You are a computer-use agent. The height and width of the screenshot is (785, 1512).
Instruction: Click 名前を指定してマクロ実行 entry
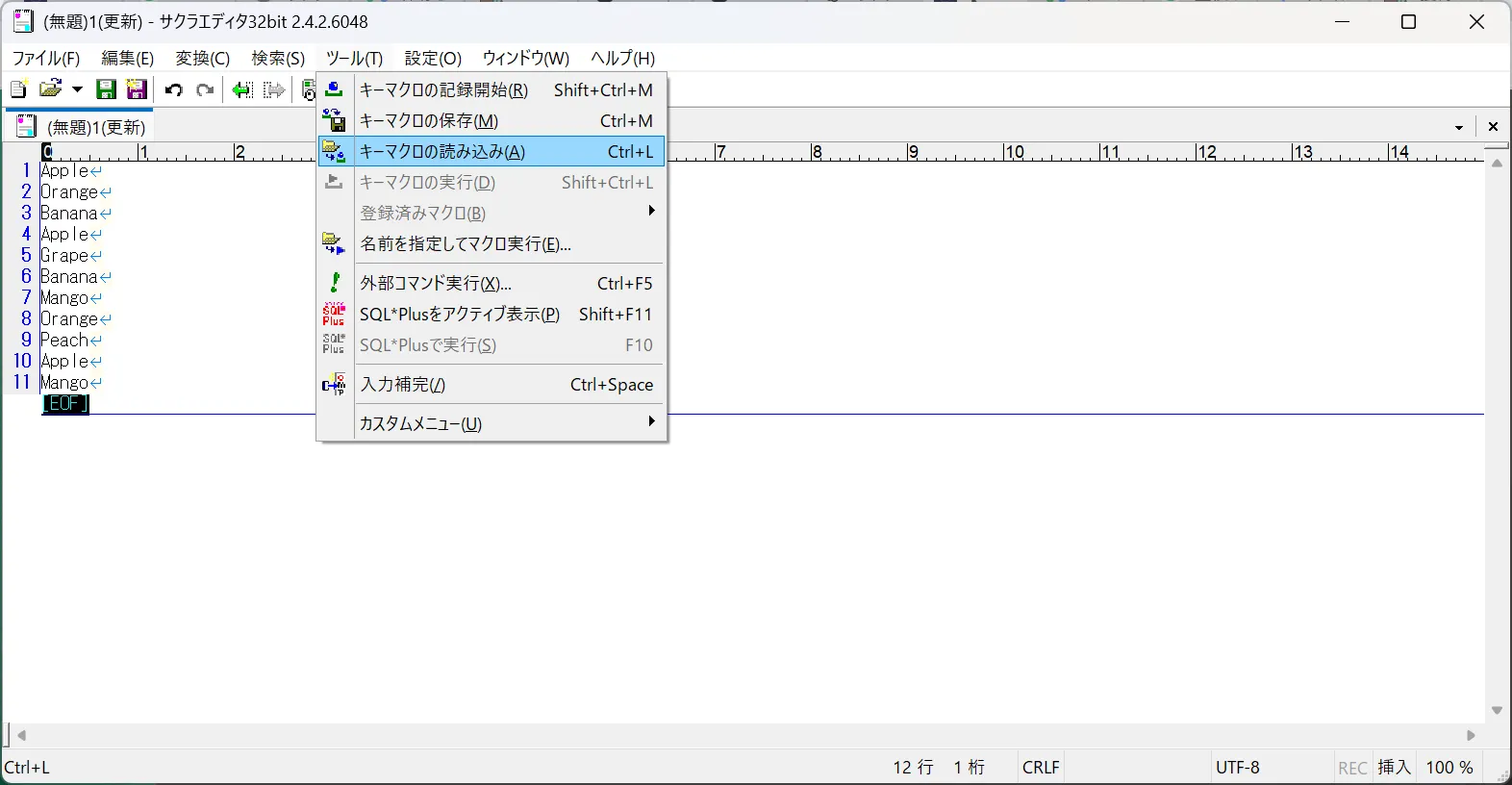point(466,244)
